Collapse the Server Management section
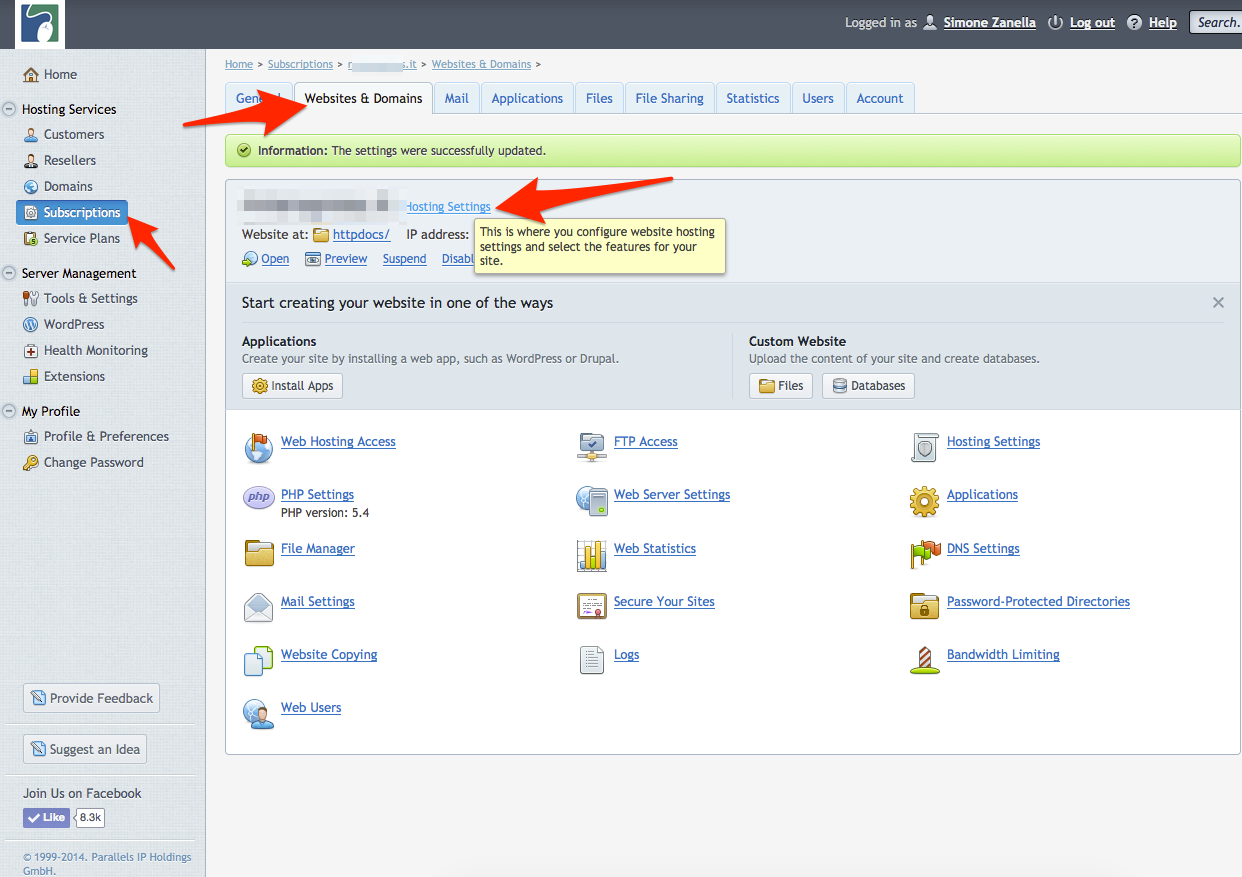This screenshot has width=1242, height=877. (10, 273)
